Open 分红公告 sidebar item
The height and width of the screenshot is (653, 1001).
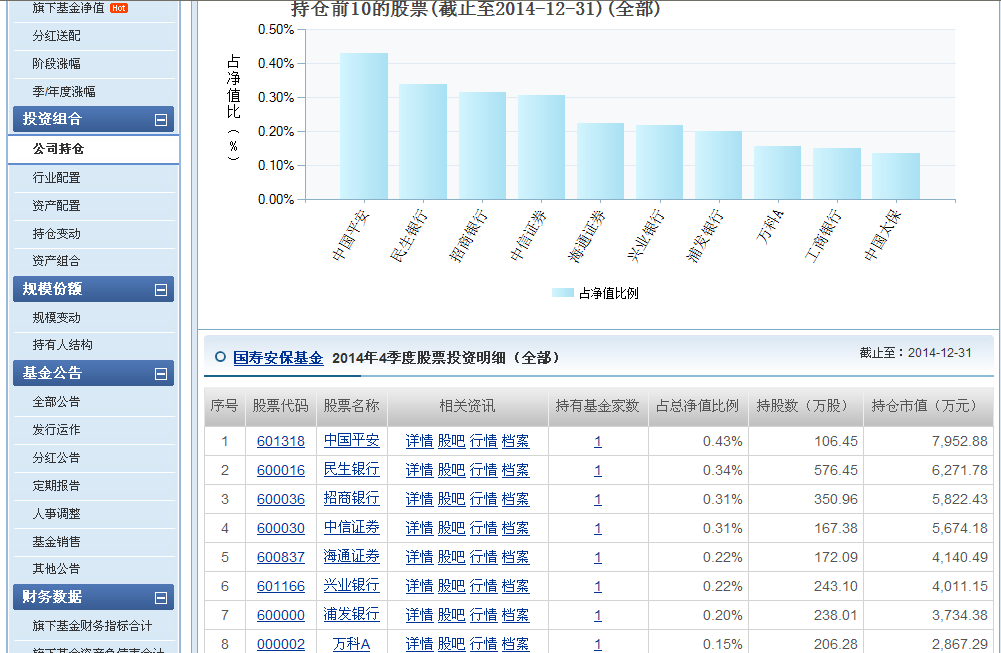(x=56, y=458)
